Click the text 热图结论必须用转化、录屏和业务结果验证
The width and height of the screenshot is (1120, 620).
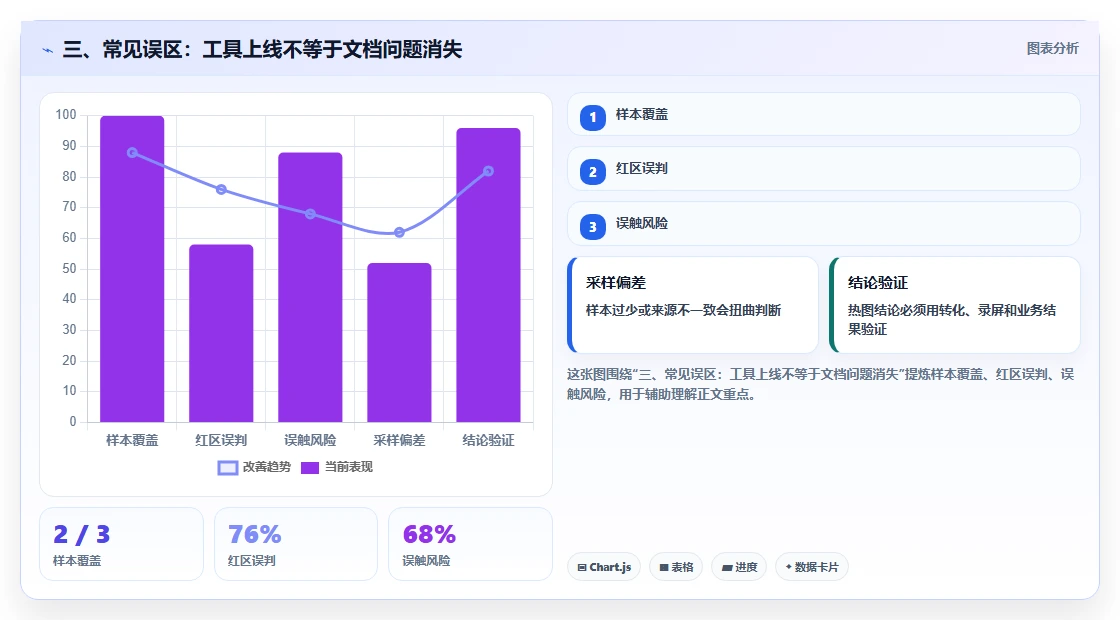tap(952, 319)
